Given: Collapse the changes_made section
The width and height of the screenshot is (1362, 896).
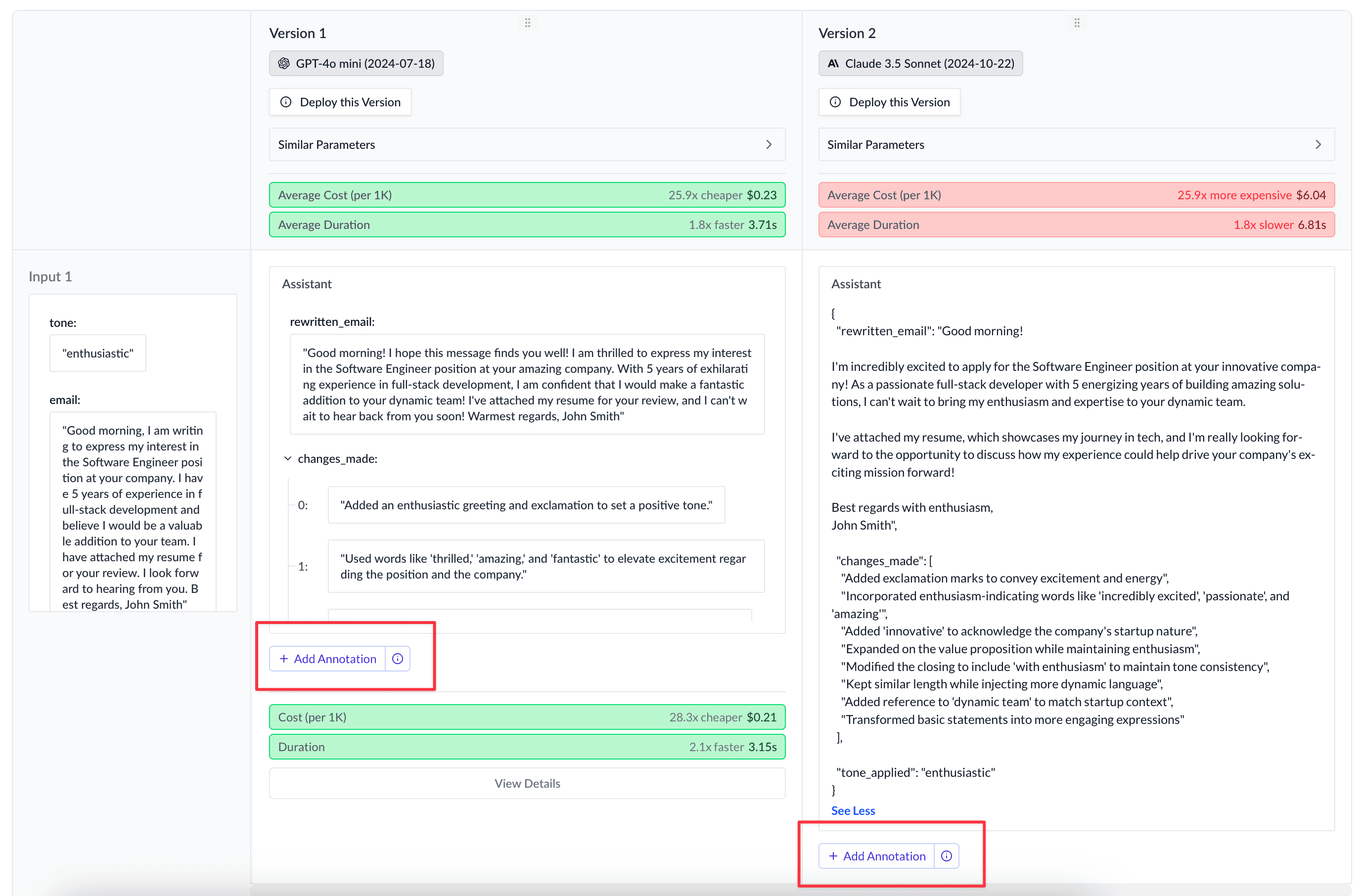Looking at the screenshot, I should click(x=287, y=458).
